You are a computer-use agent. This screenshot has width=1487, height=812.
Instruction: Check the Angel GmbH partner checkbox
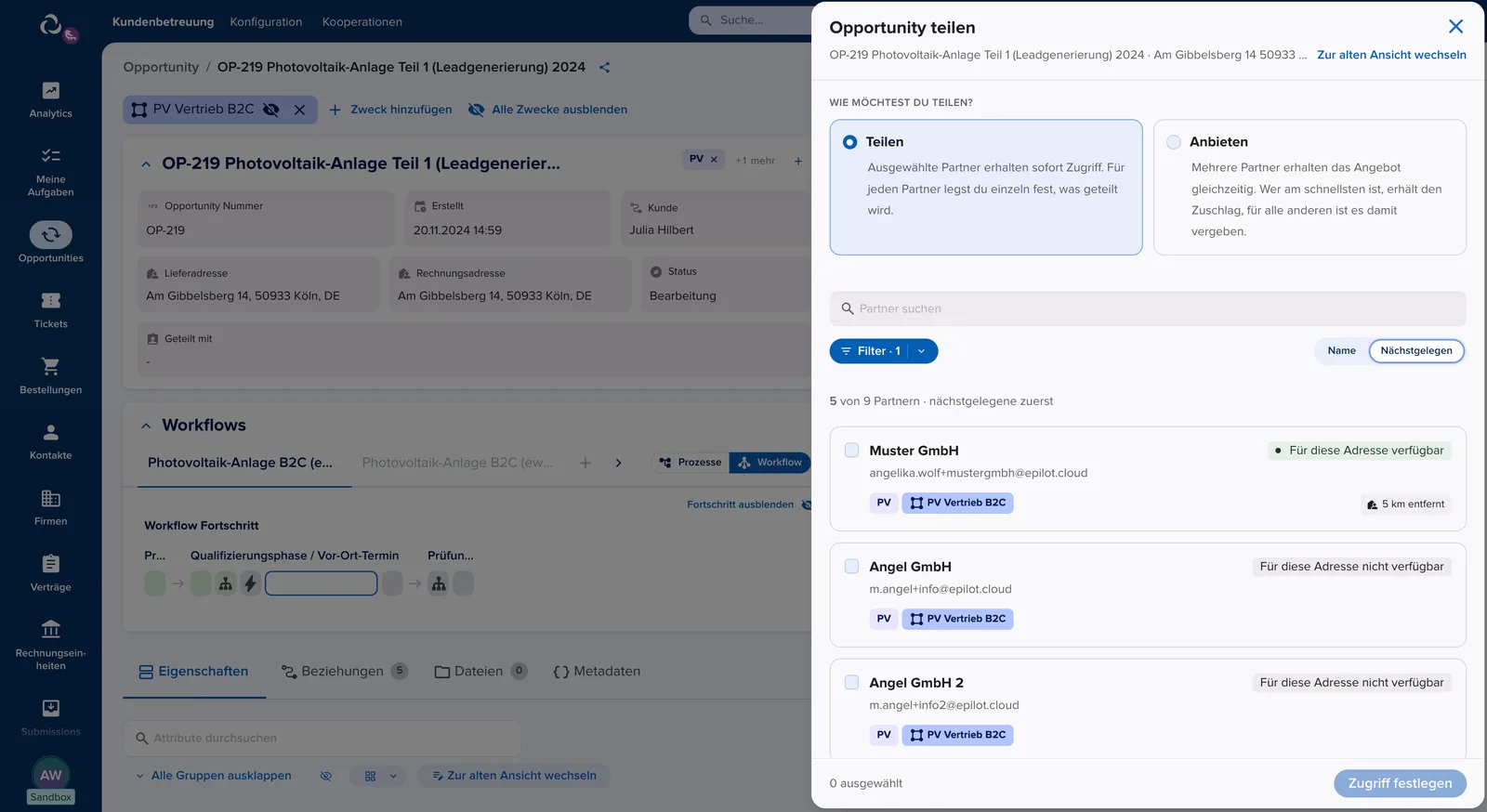click(851, 567)
